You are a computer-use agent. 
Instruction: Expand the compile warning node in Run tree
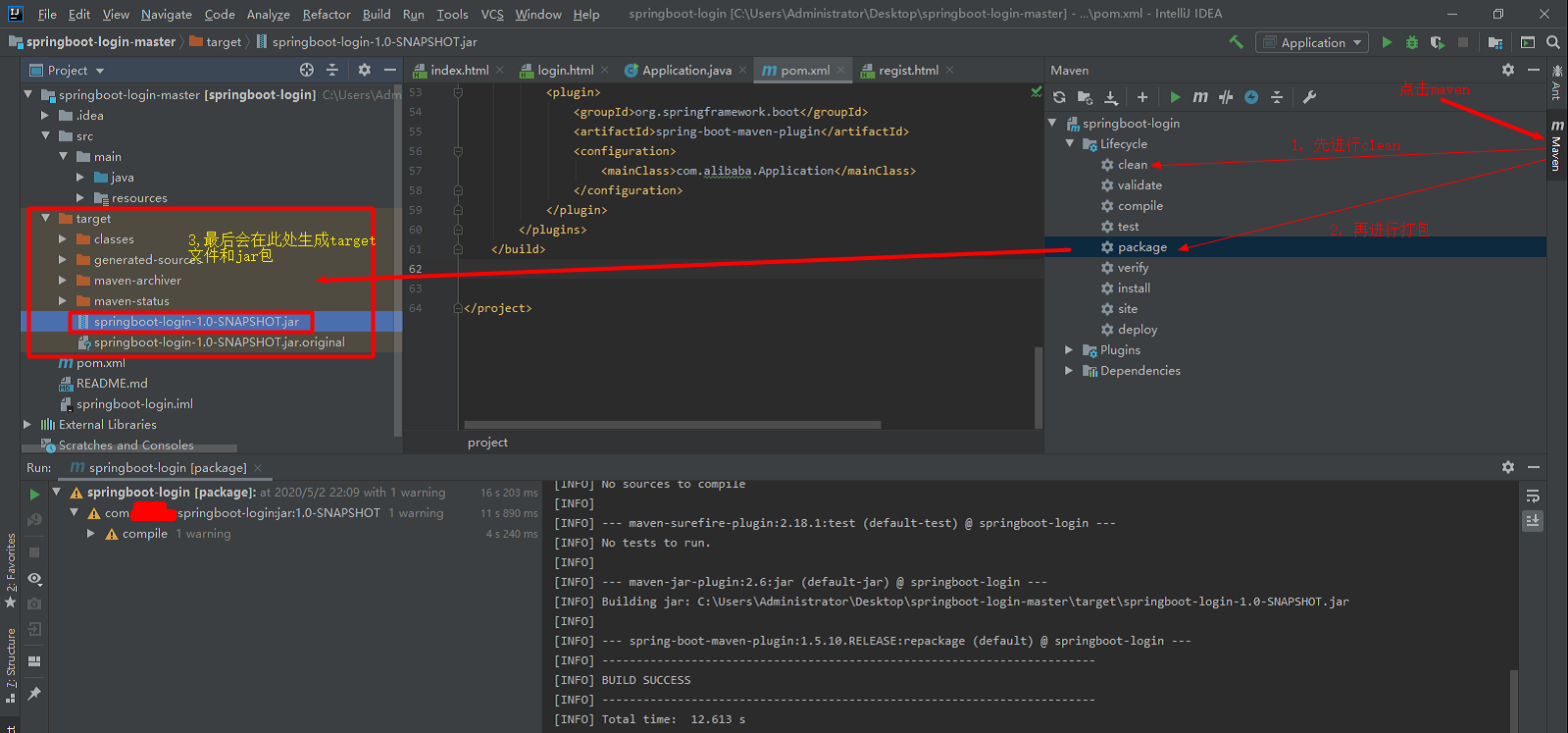pos(91,534)
